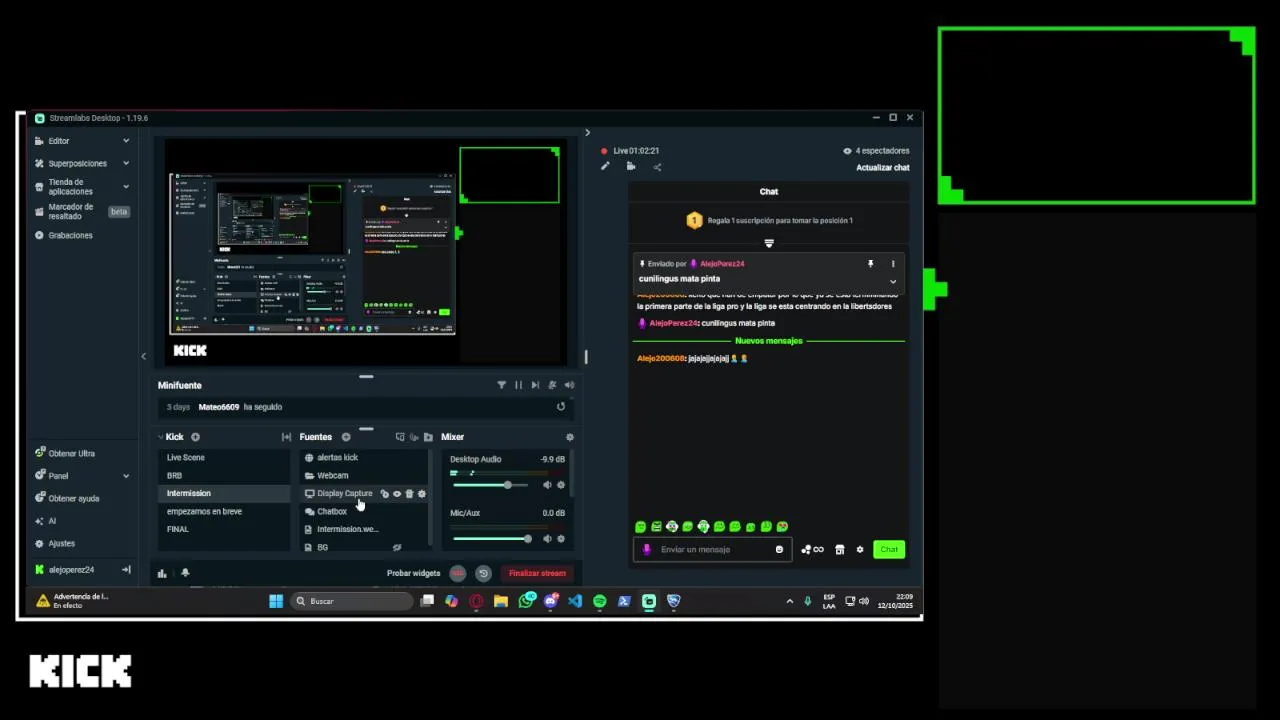Skip the current Minifuente alert

click(535, 385)
